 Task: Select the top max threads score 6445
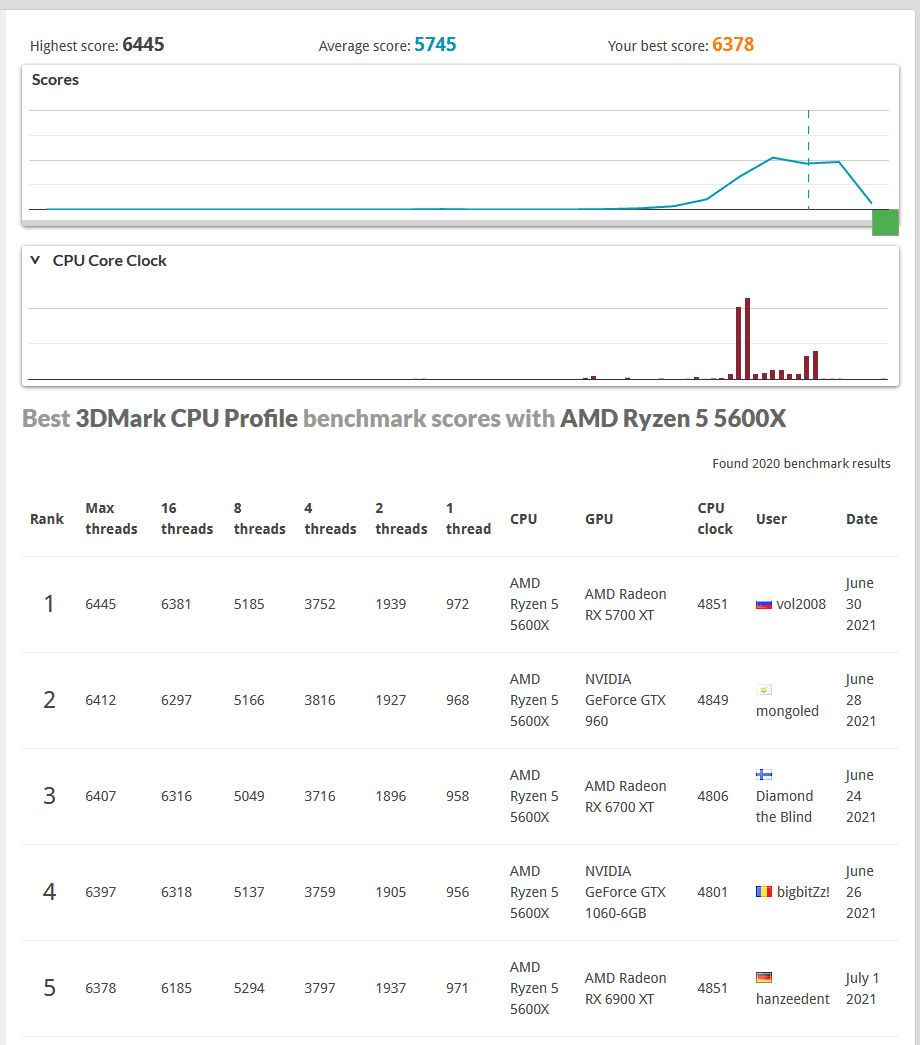coord(101,604)
